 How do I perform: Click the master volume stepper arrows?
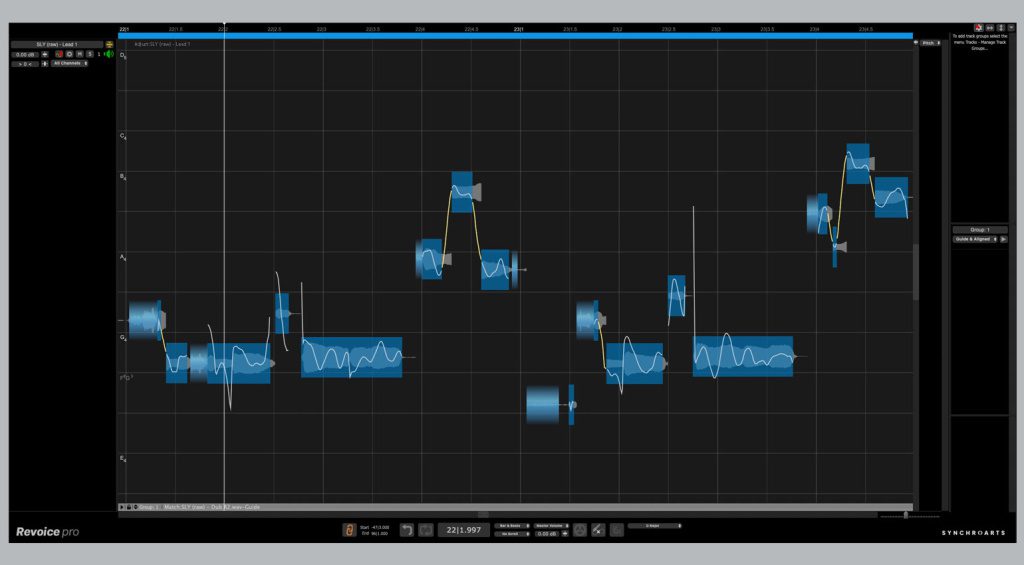pos(565,534)
